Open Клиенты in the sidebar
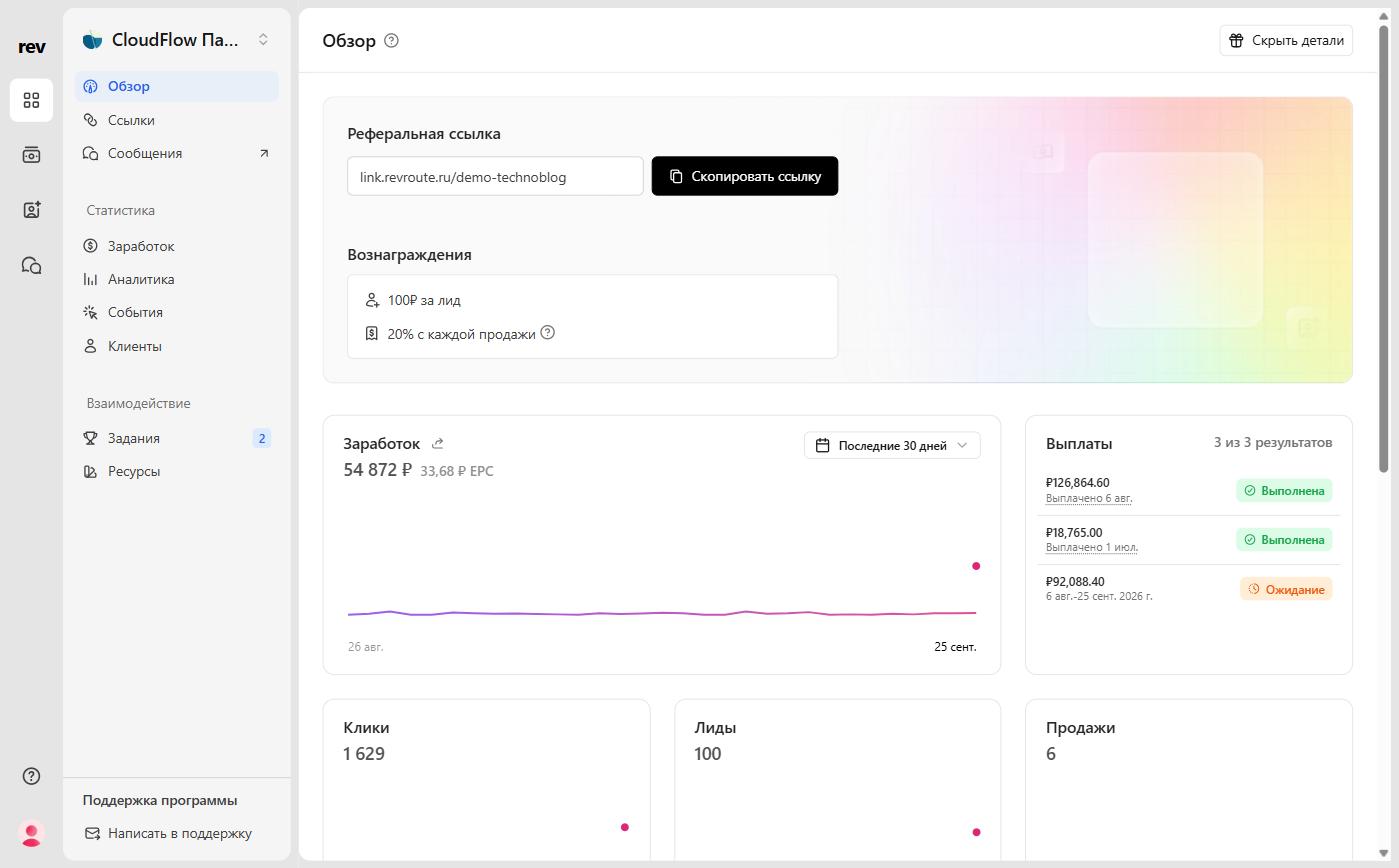This screenshot has width=1399, height=868. (177, 346)
